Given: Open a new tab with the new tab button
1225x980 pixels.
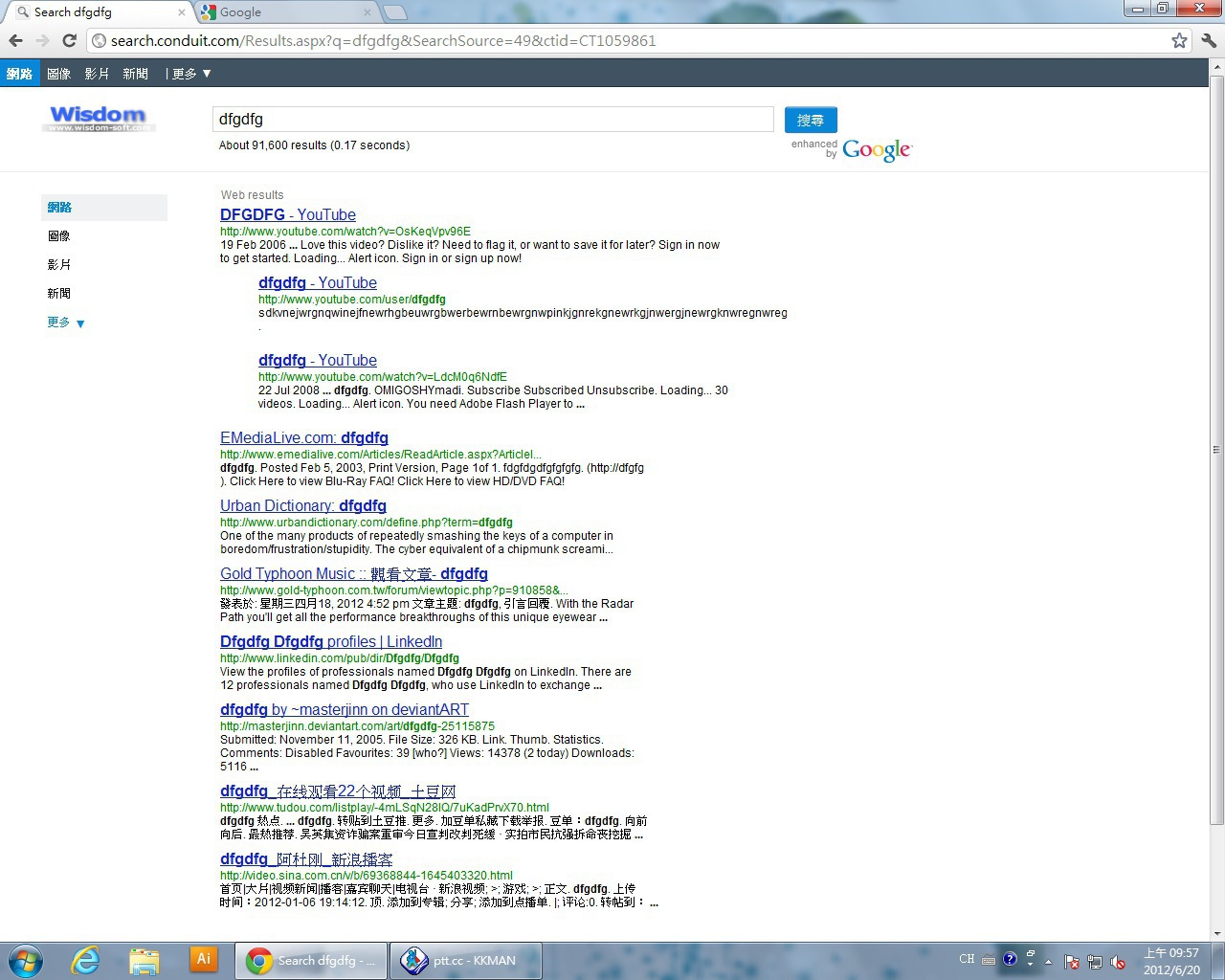Looking at the screenshot, I should tap(394, 12).
